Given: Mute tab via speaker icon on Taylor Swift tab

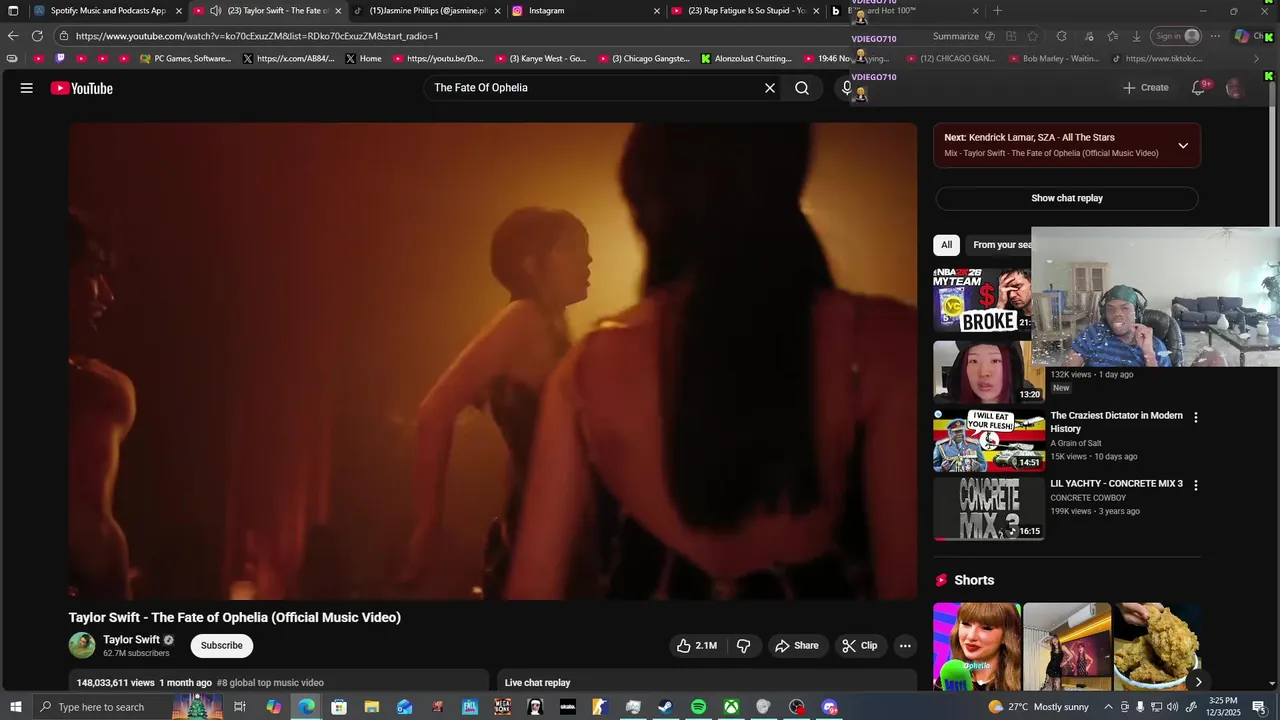Looking at the screenshot, I should tap(215, 11).
